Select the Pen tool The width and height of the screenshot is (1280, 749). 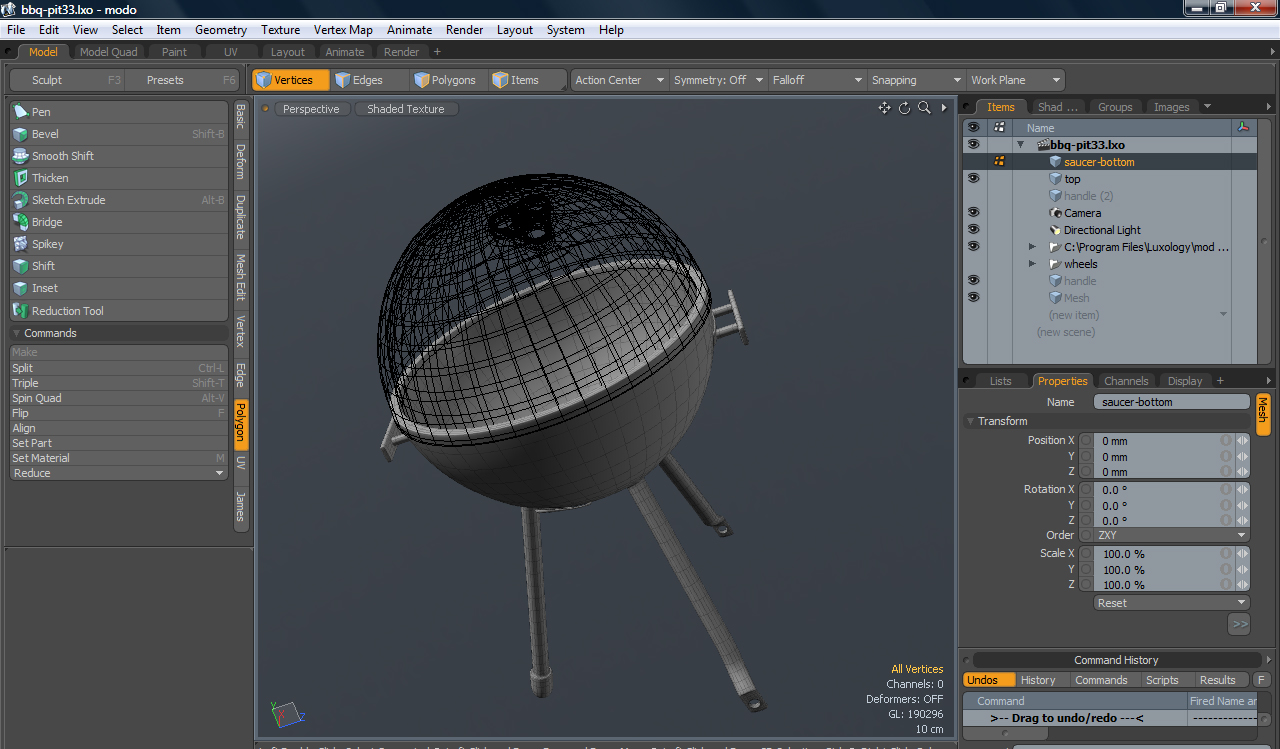119,112
